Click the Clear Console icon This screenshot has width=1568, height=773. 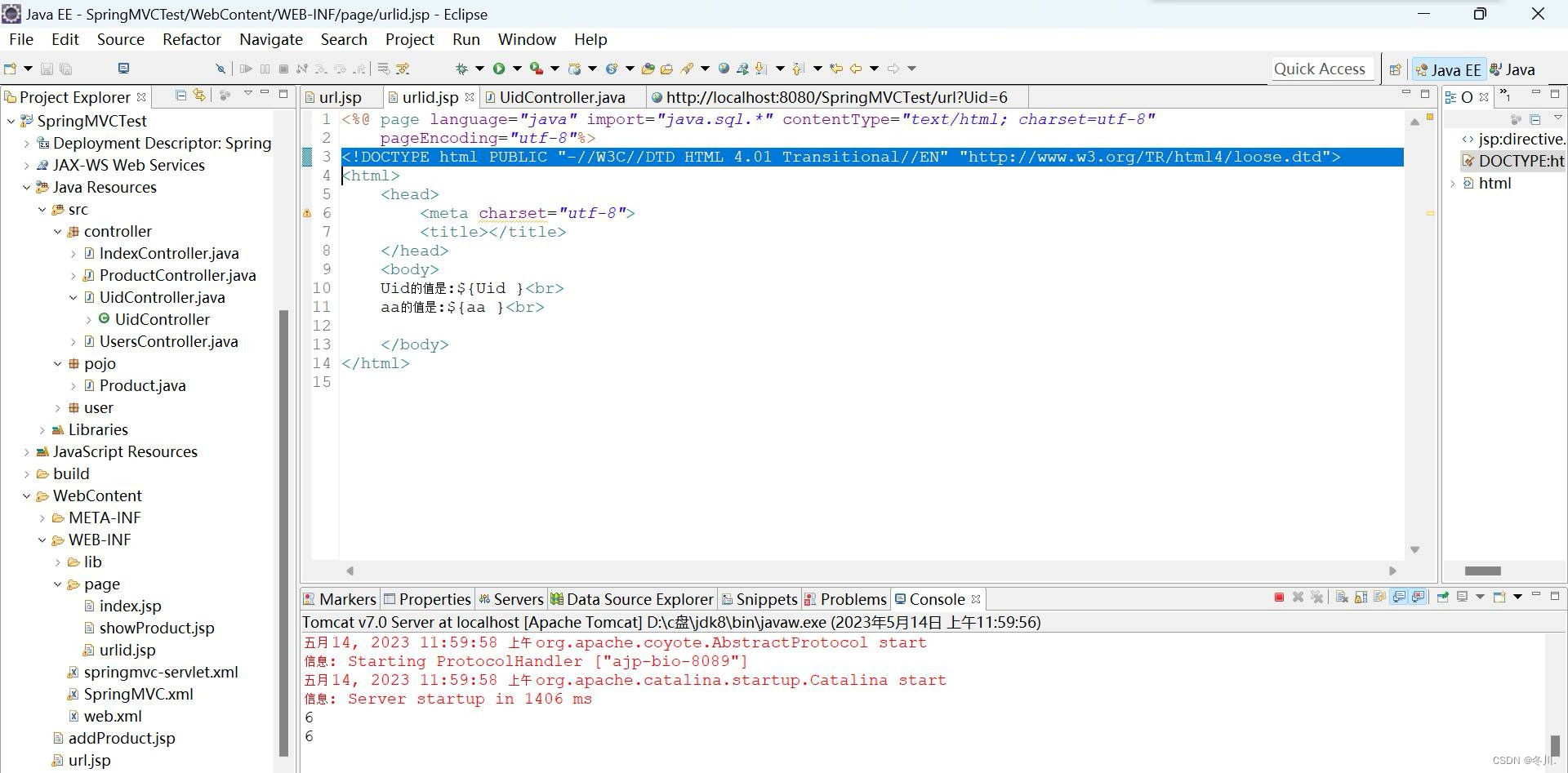(1342, 597)
